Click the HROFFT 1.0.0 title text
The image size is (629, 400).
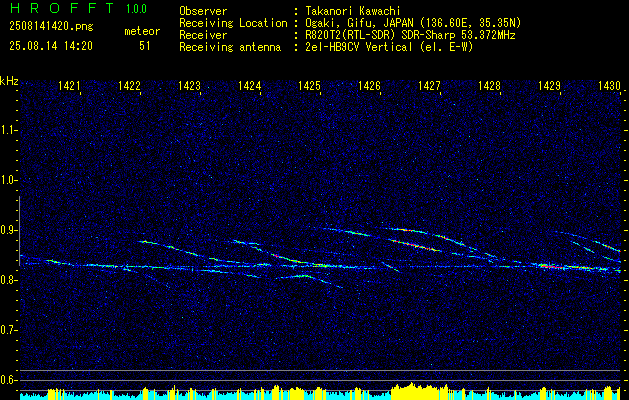(x=78, y=8)
